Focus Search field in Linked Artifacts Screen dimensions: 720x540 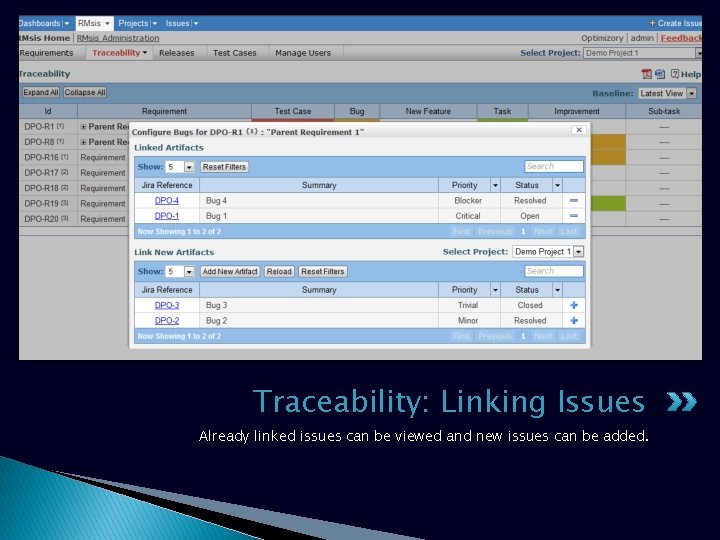[554, 166]
